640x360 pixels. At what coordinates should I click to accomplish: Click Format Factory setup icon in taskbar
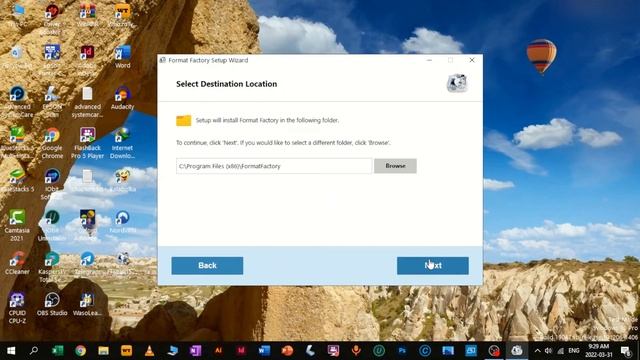tap(517, 351)
